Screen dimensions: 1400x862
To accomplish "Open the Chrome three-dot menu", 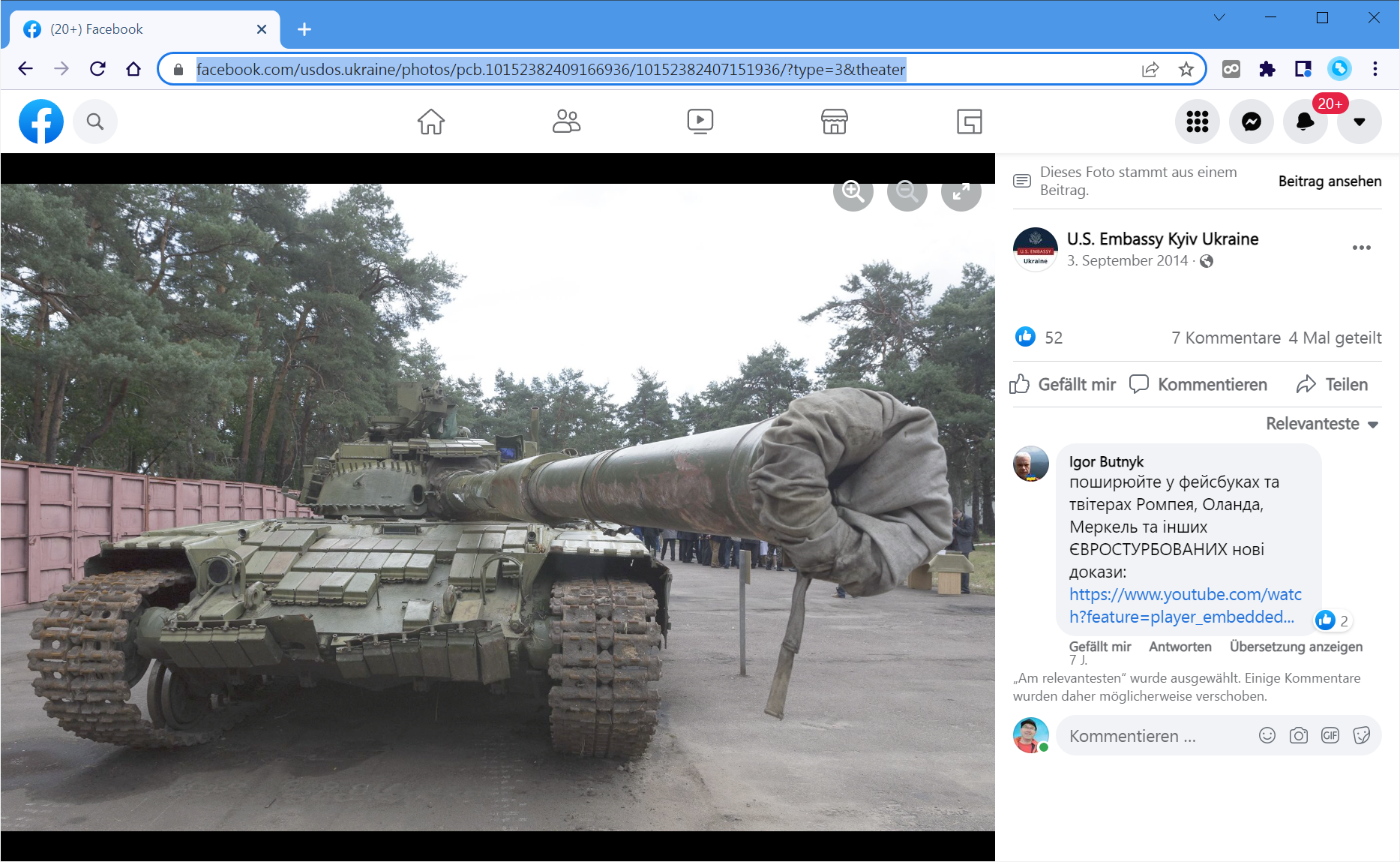I will pyautogui.click(x=1375, y=69).
